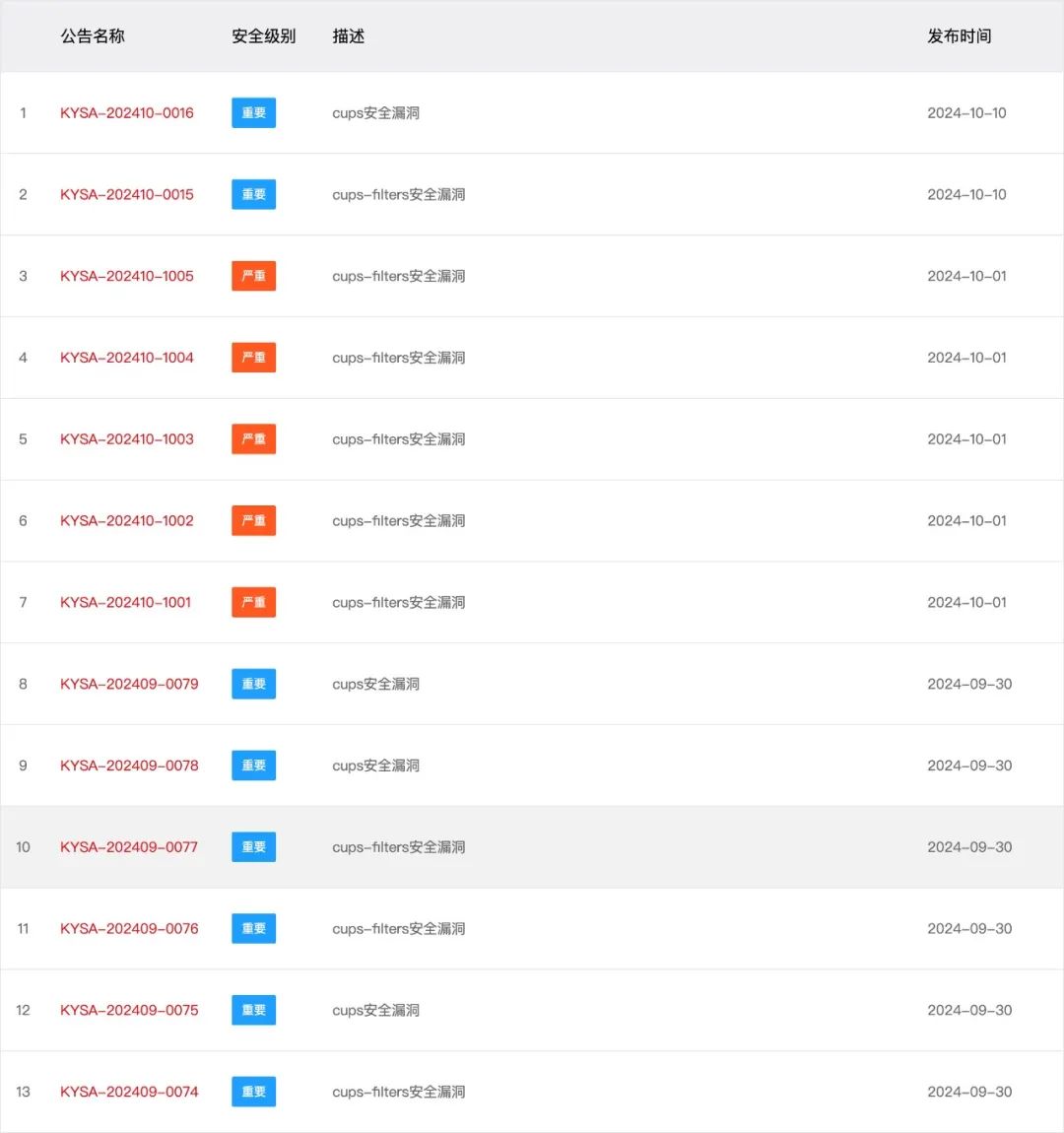Click the 重要 badge for KYSA-202409-0078
Viewport: 1064px width, 1133px height.
(253, 766)
